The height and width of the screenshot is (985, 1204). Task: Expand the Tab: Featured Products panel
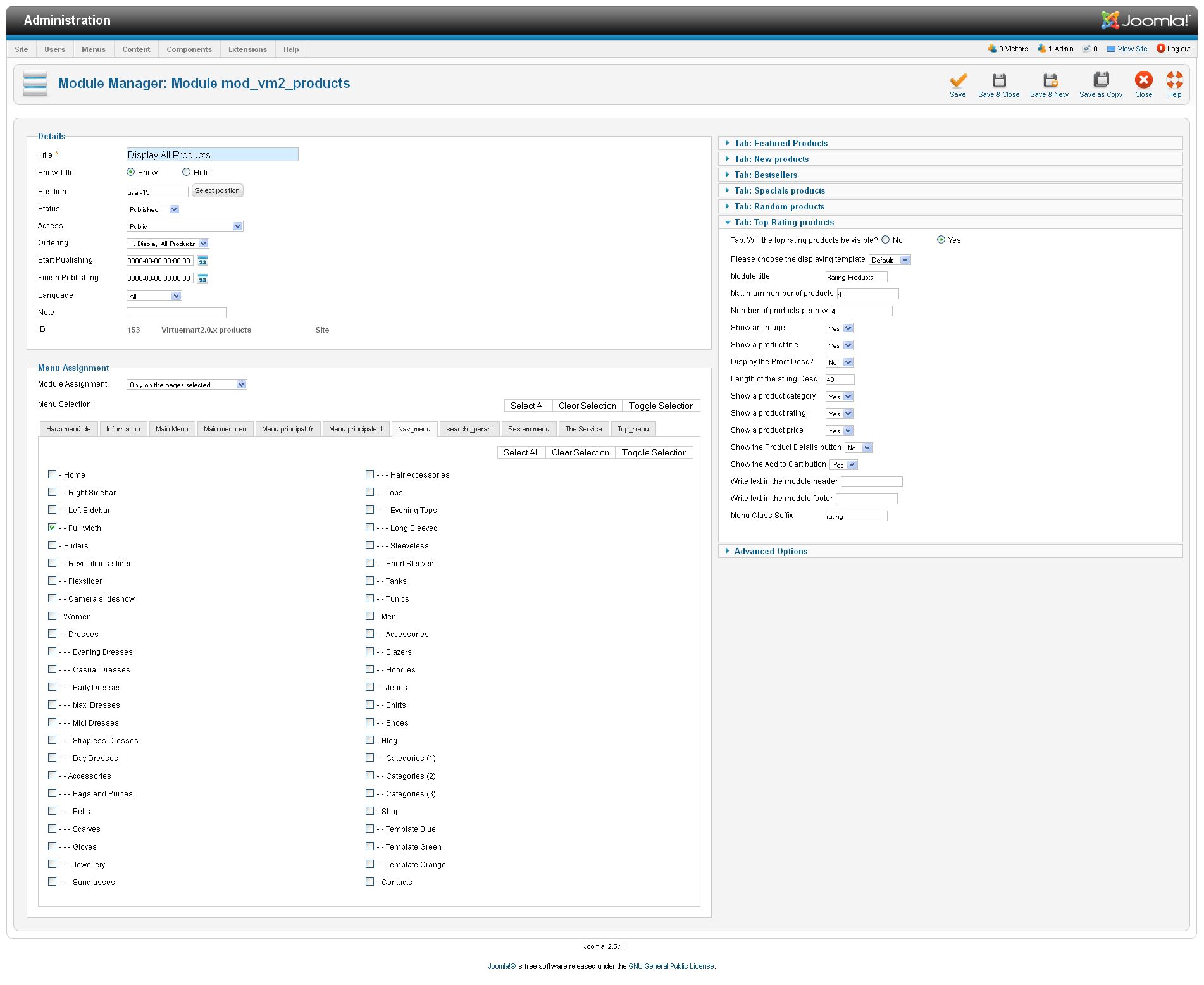(780, 144)
